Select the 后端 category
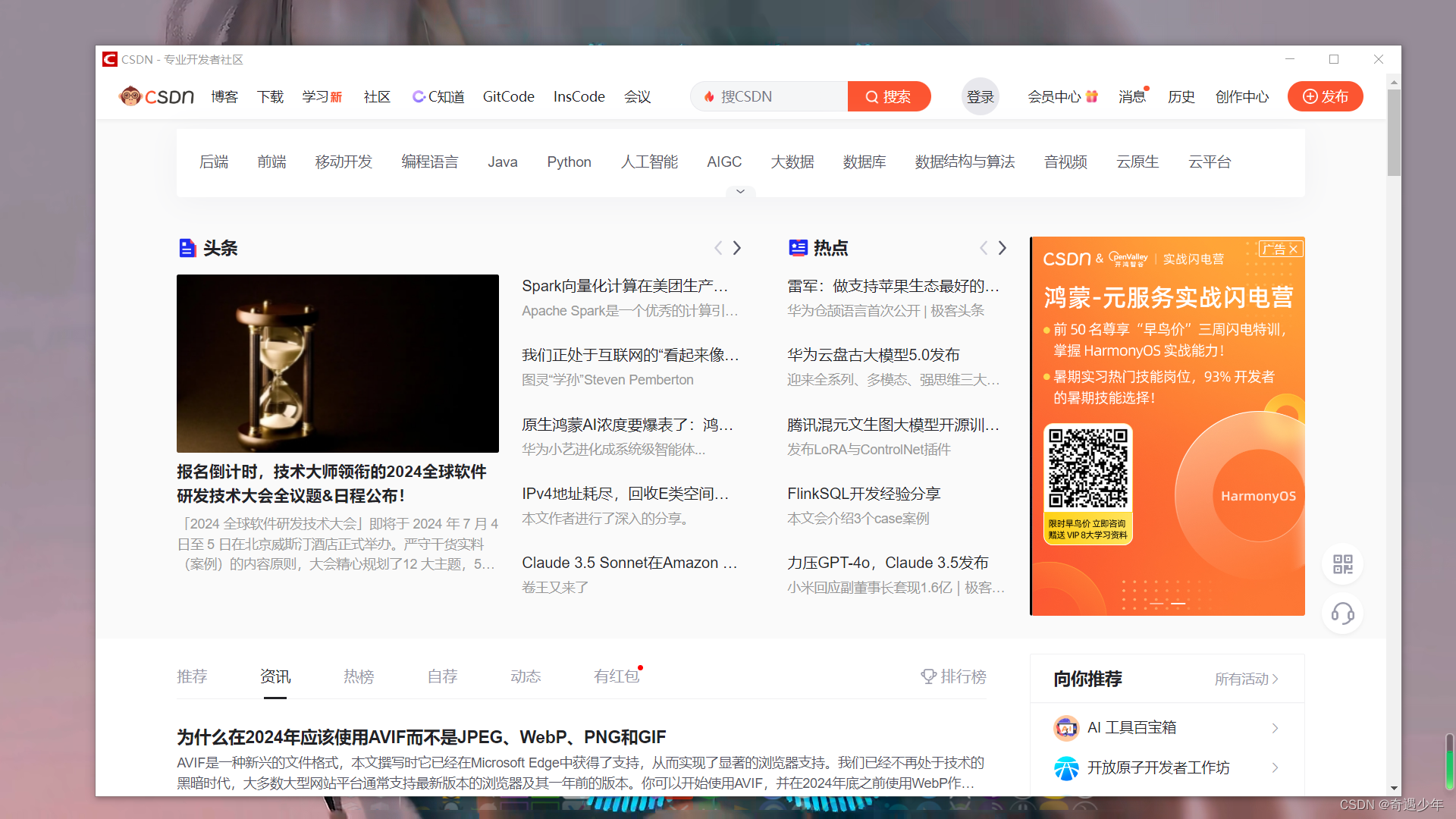The width and height of the screenshot is (1456, 819). click(214, 162)
